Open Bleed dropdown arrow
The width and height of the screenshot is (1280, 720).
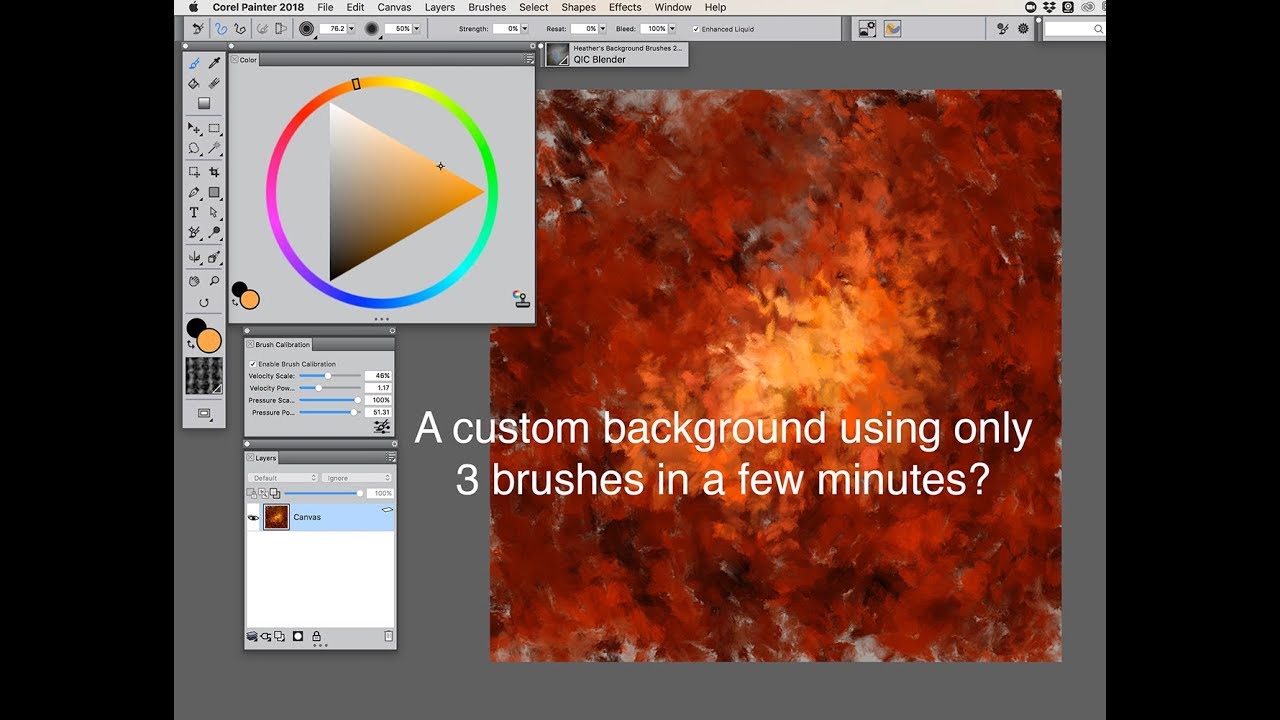pos(672,29)
